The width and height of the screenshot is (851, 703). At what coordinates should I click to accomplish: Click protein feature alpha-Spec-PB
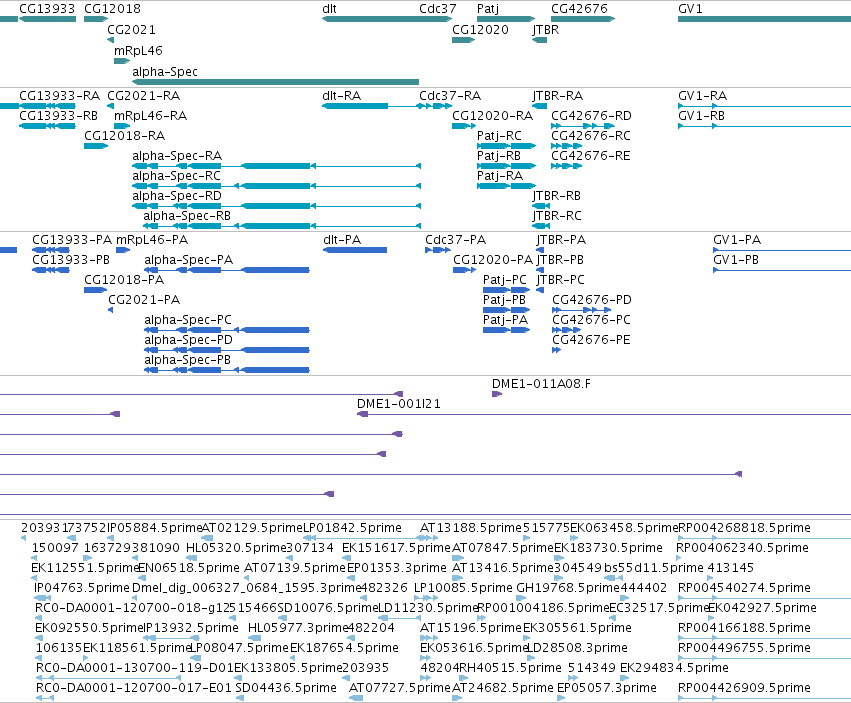227,370
